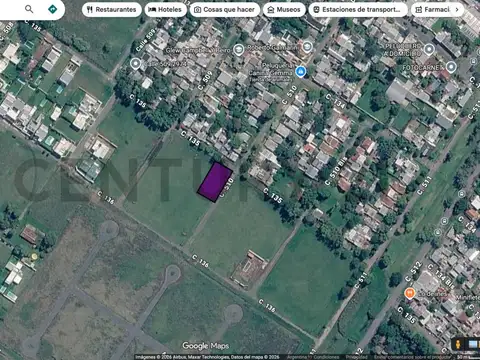Select the Hoteles category chip
This screenshot has width=480, height=360.
pyautogui.click(x=165, y=10)
